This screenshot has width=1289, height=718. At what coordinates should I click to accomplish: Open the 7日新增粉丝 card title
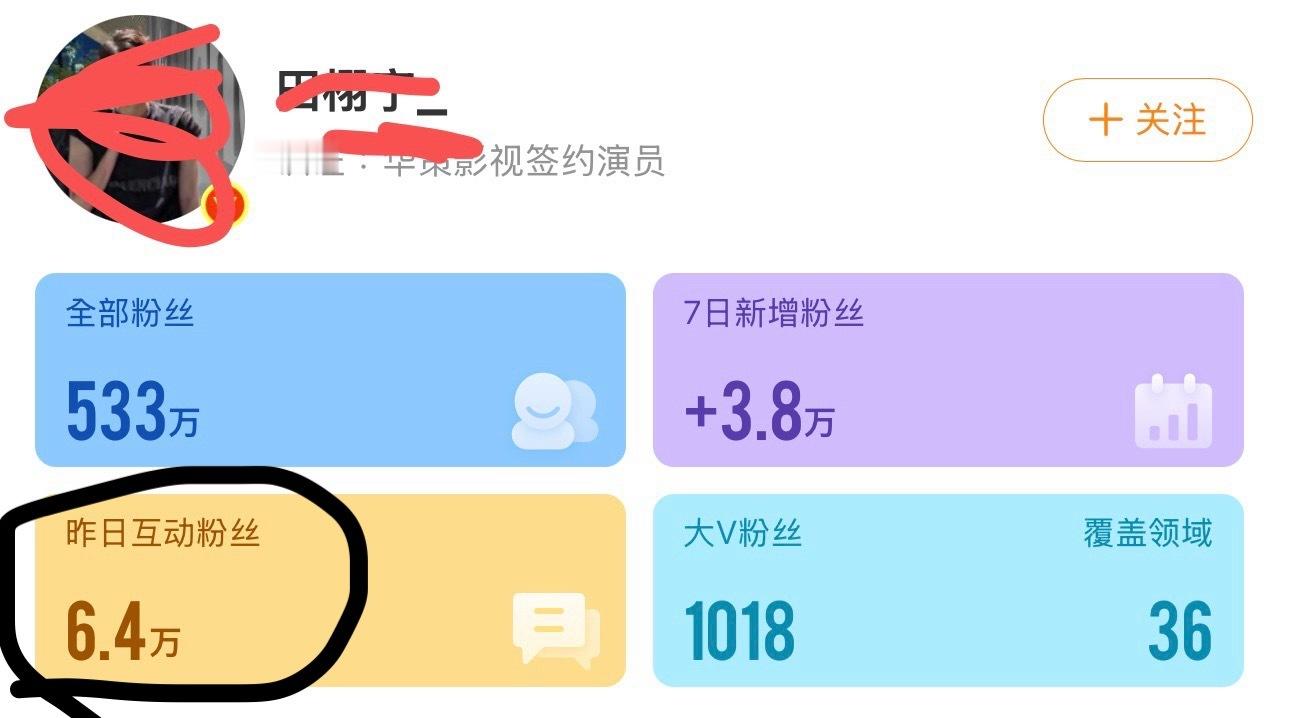tap(774, 313)
